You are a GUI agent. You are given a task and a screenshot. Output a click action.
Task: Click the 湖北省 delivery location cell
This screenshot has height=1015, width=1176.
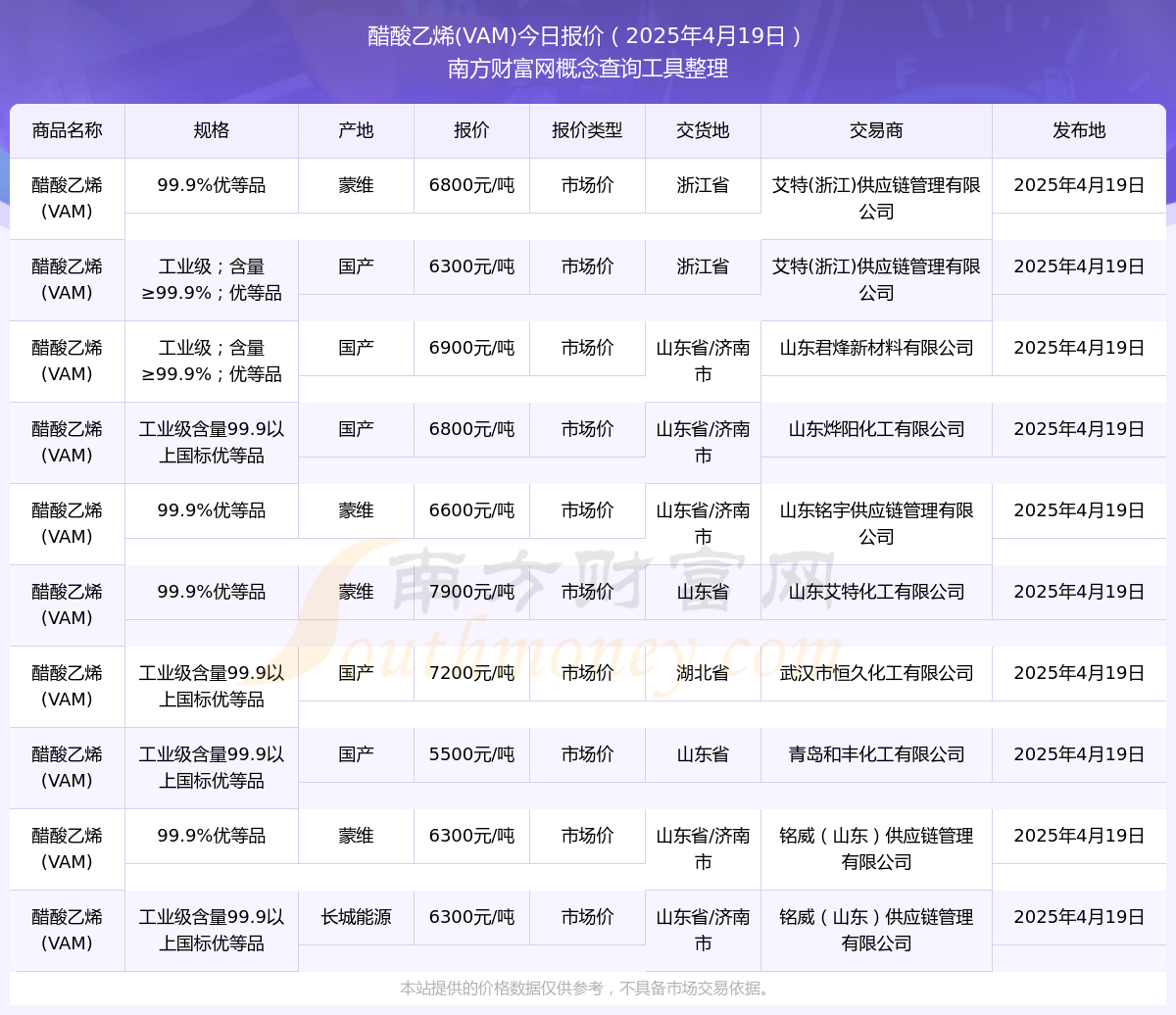click(703, 673)
